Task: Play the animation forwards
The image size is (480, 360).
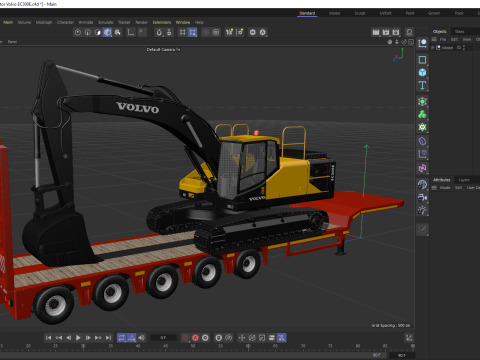Action: pyautogui.click(x=78, y=338)
